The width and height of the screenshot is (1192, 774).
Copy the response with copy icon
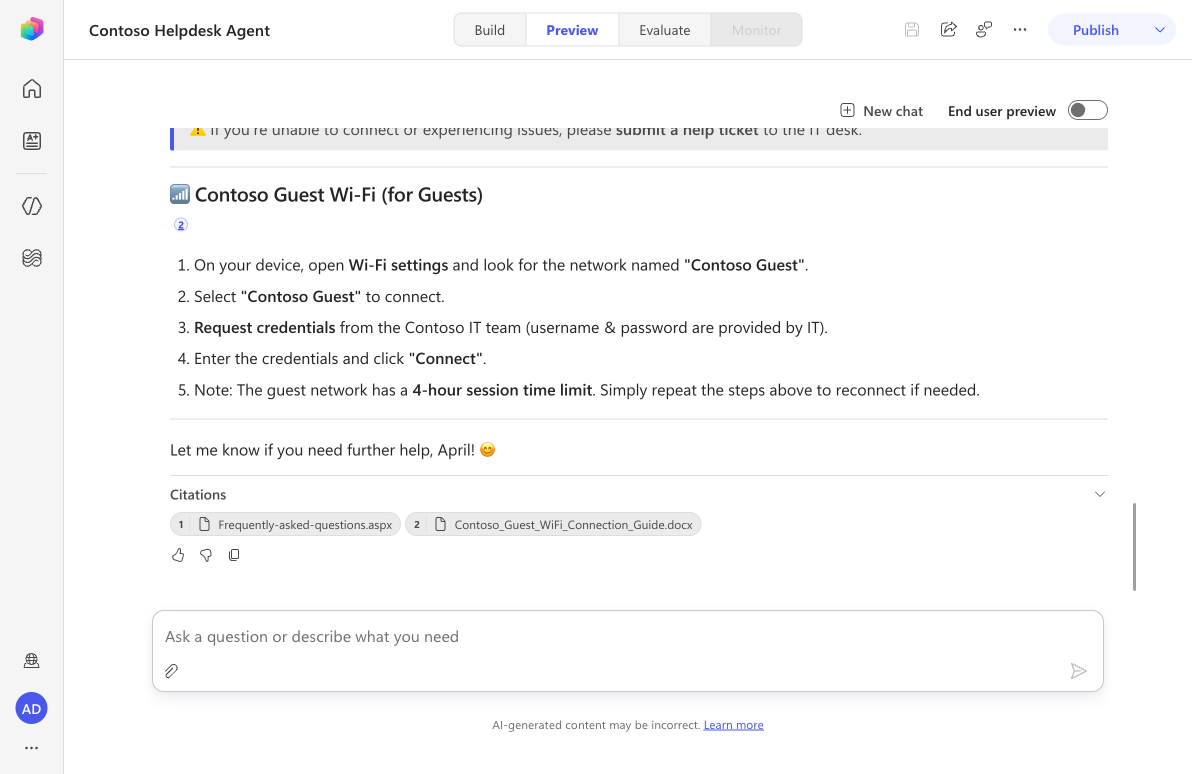pos(234,555)
